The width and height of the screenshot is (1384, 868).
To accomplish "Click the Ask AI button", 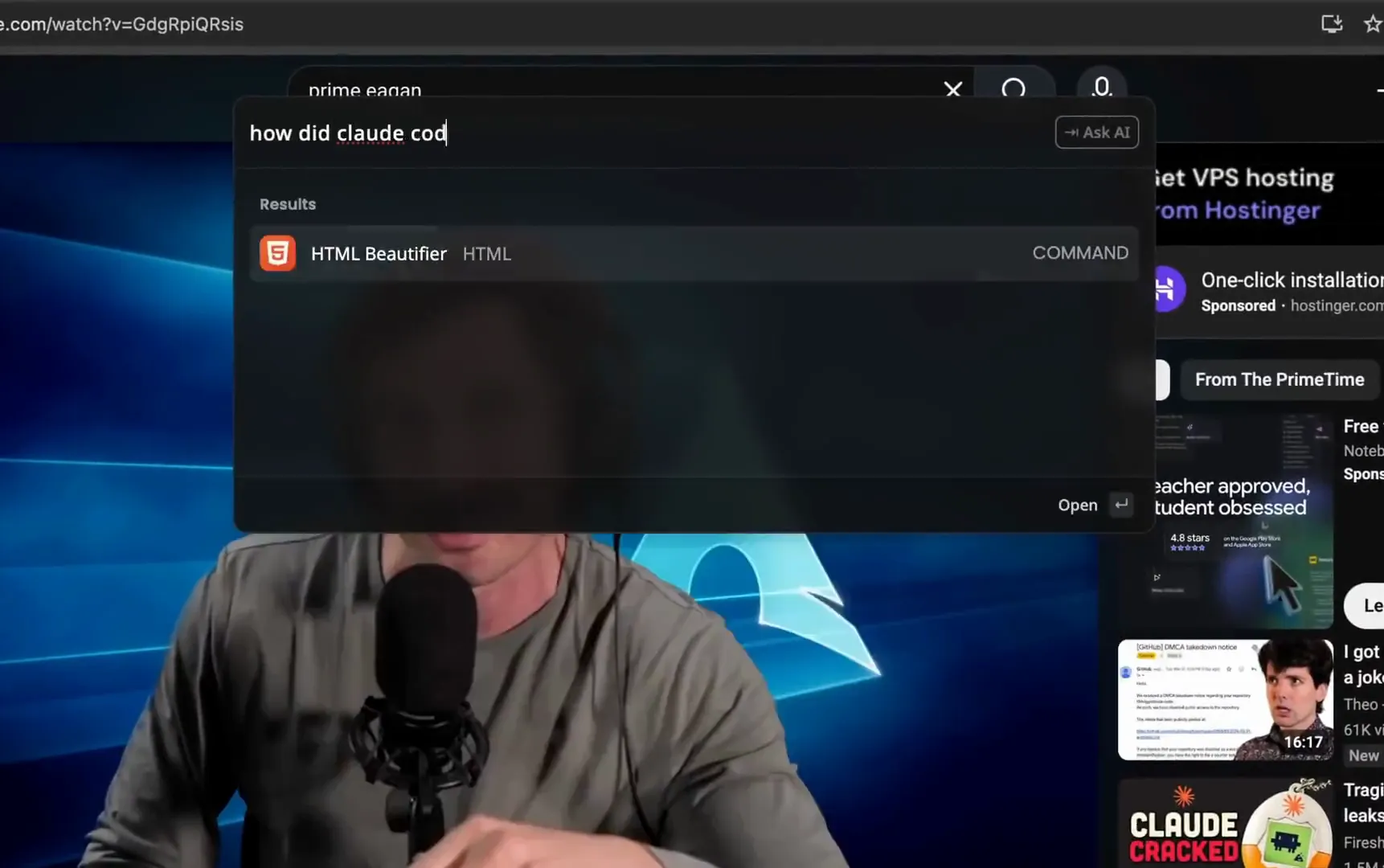I will click(1096, 133).
